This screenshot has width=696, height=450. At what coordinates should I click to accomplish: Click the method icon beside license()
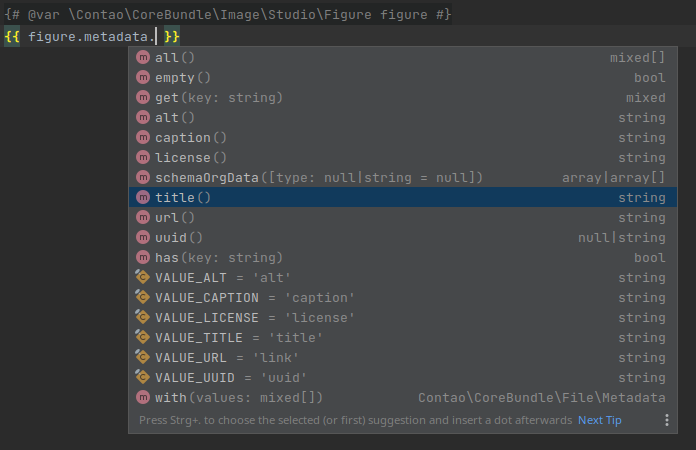(x=143, y=158)
